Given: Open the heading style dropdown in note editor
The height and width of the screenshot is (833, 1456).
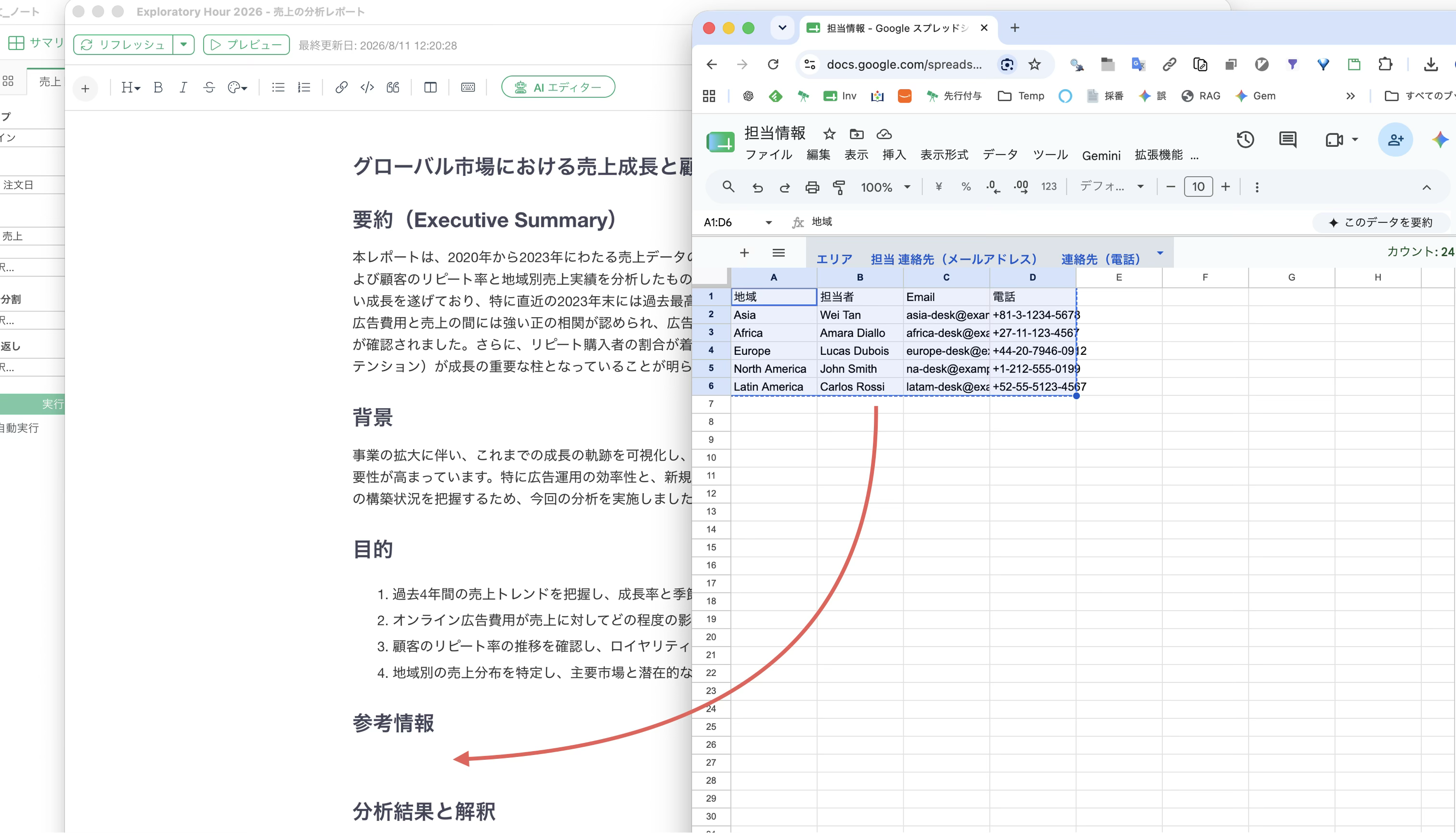Looking at the screenshot, I should pos(130,88).
